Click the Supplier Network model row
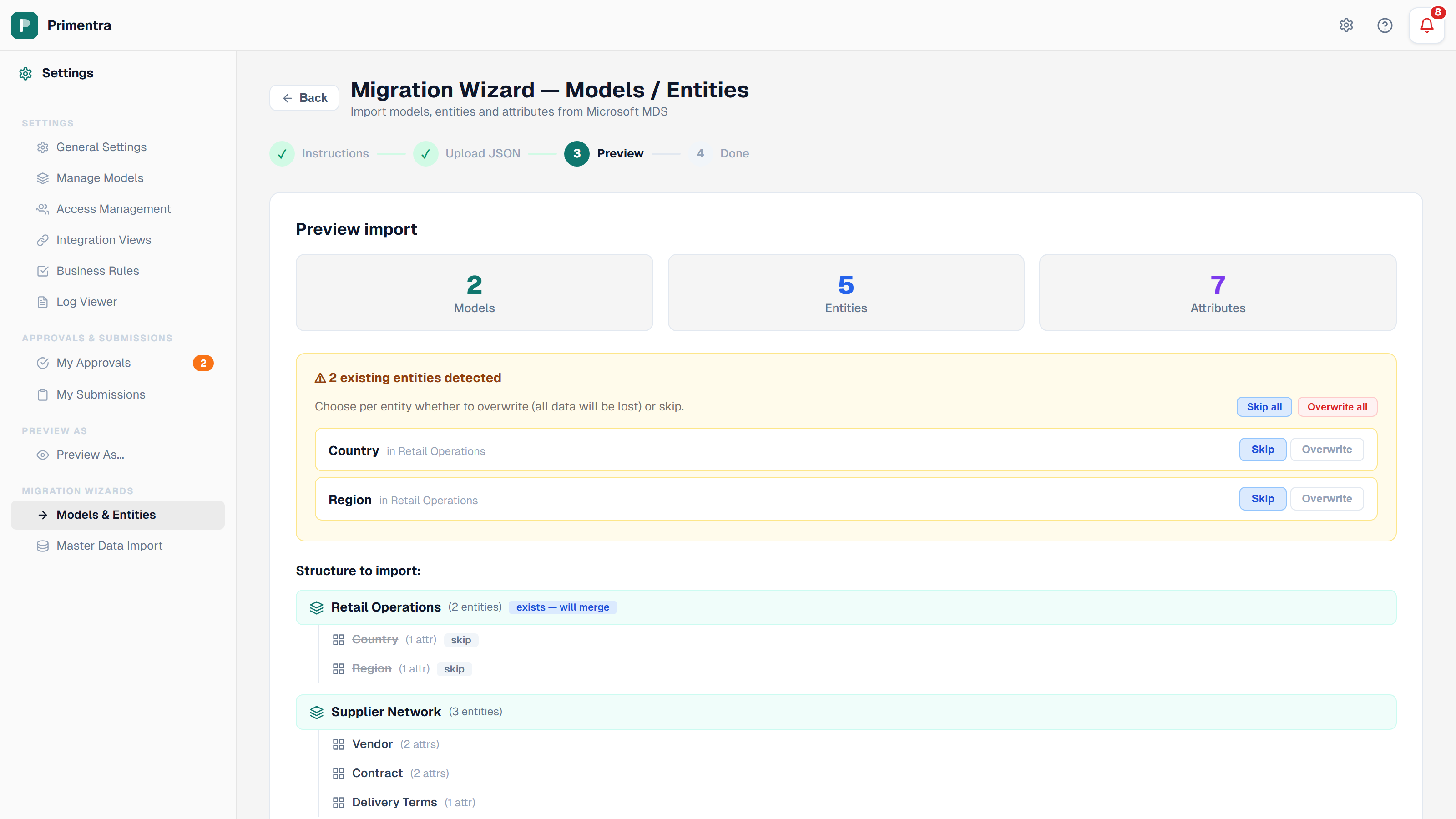This screenshot has width=1456, height=819. coord(845,712)
